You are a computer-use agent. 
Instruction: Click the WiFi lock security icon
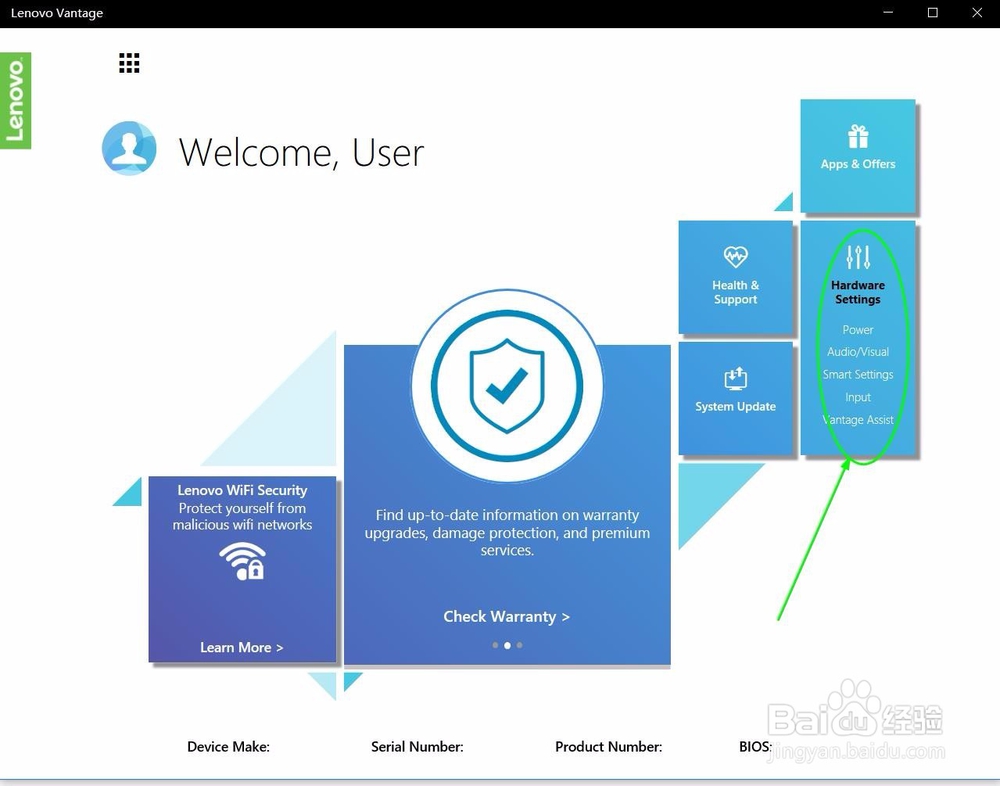pos(242,561)
